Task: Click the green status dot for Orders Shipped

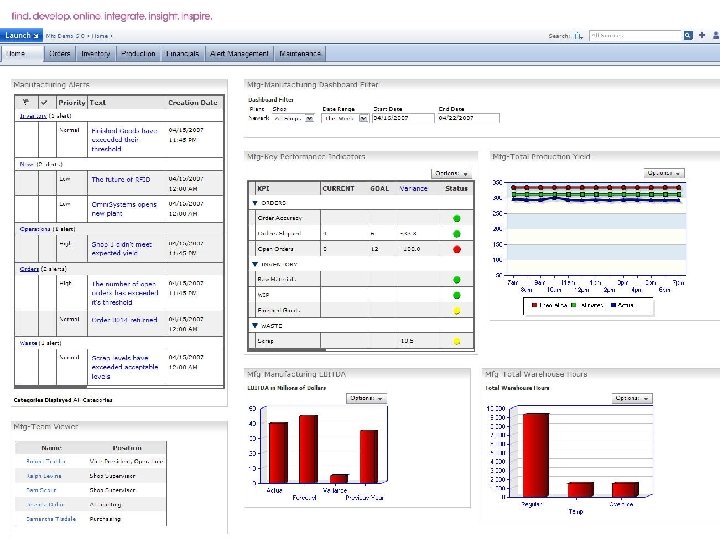Action: point(456,234)
